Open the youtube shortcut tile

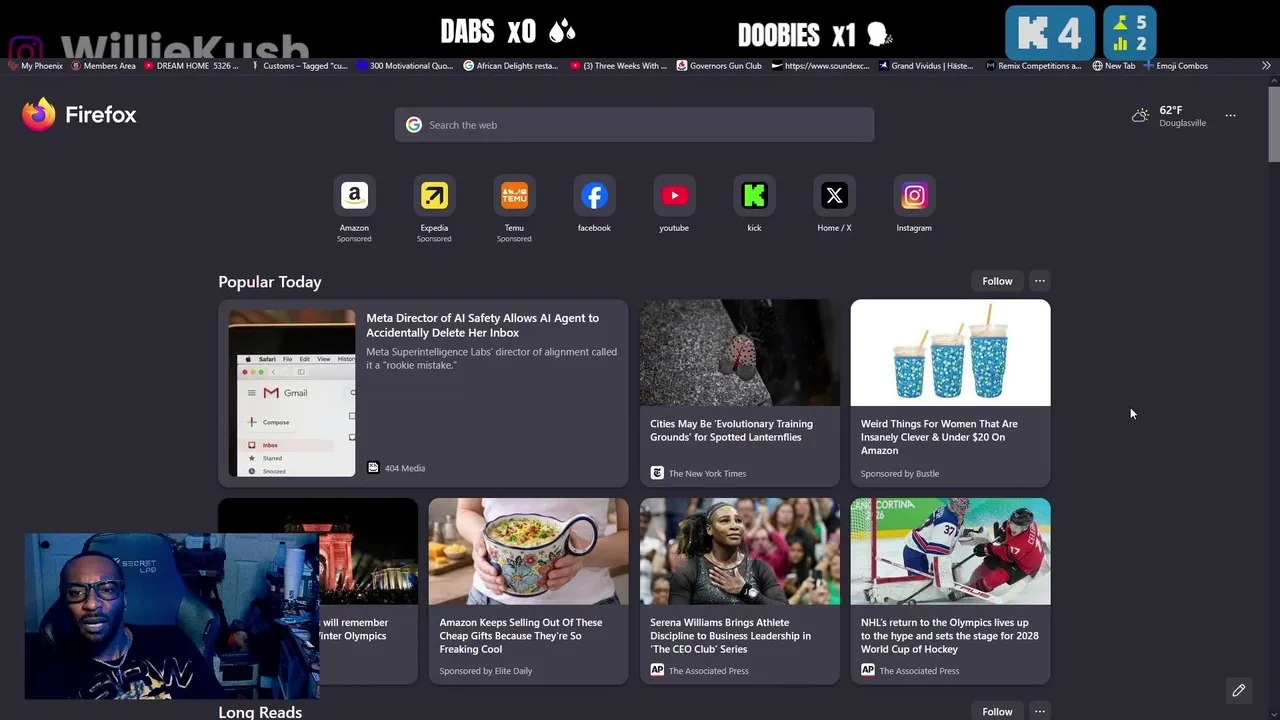click(x=674, y=196)
